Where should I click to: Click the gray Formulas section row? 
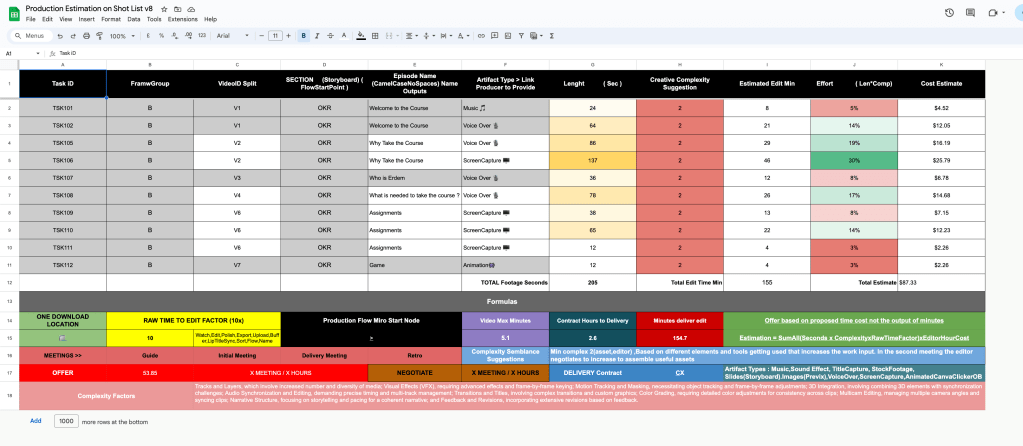coord(502,302)
